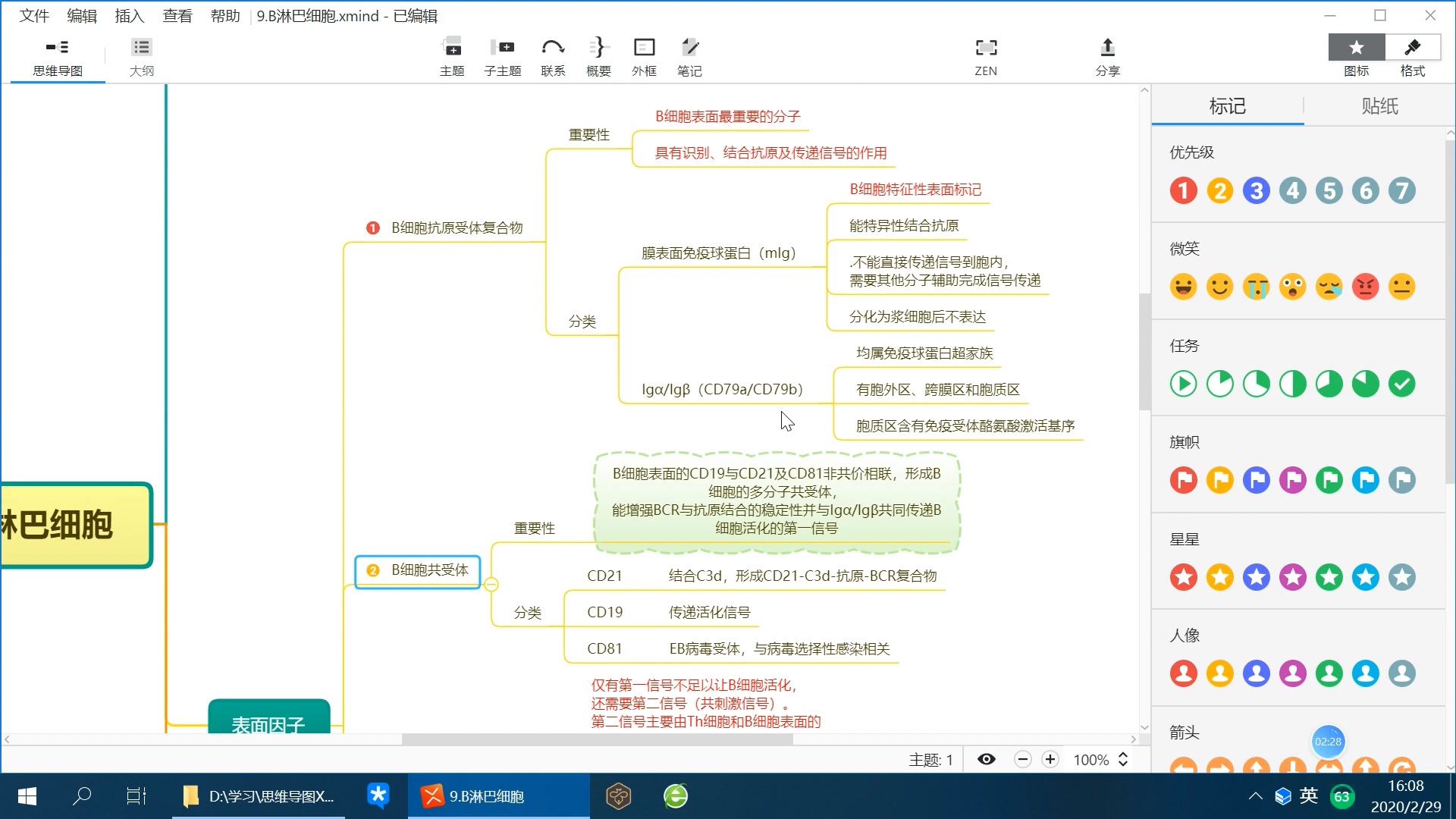Open the D:\学习\思维导图 Explorer window

pyautogui.click(x=258, y=796)
